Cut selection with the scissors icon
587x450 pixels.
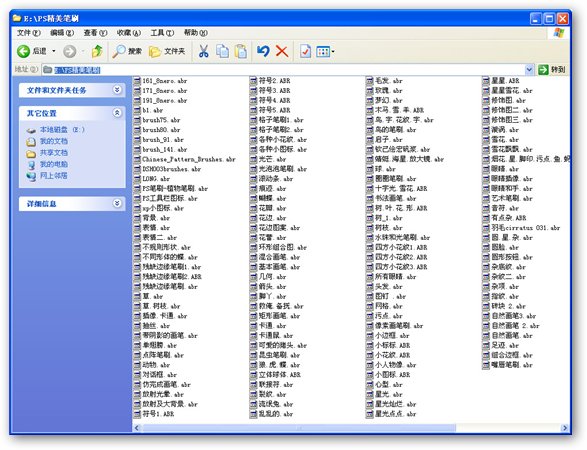point(203,51)
